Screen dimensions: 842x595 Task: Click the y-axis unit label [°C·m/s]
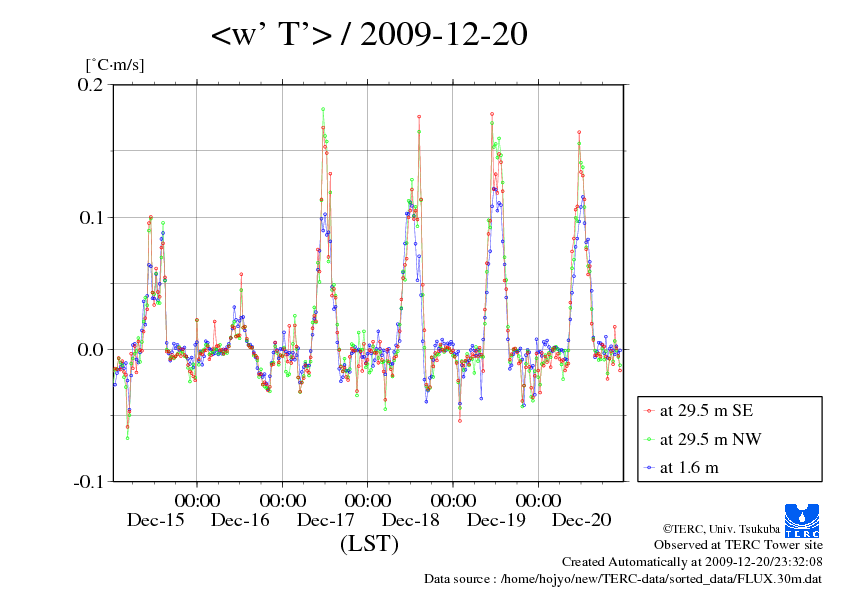pos(115,65)
